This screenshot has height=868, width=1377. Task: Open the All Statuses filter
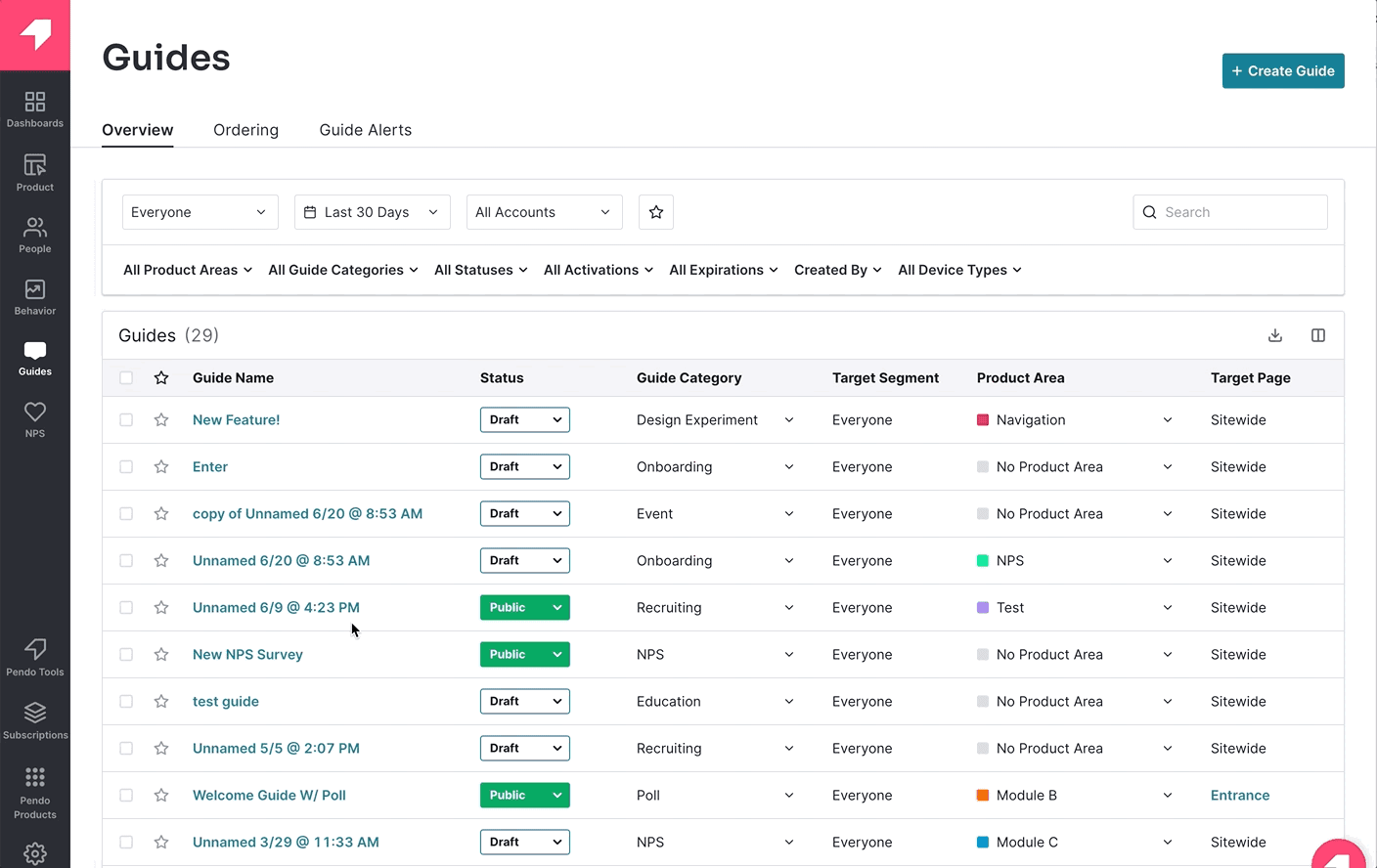[481, 270]
